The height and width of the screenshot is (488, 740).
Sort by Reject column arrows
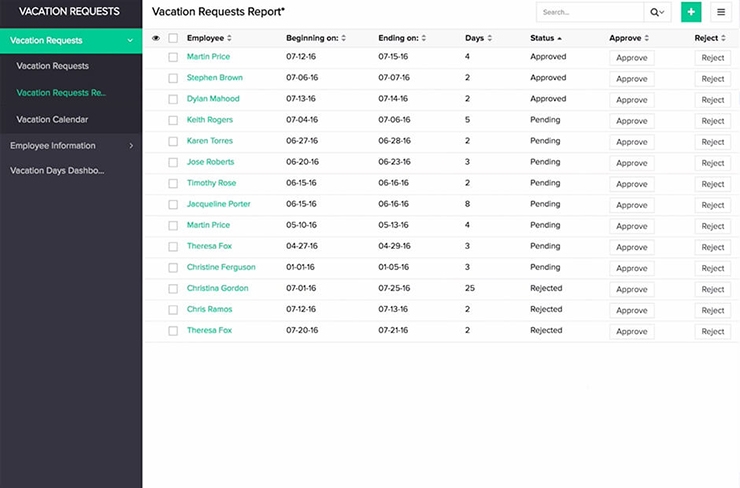723,38
